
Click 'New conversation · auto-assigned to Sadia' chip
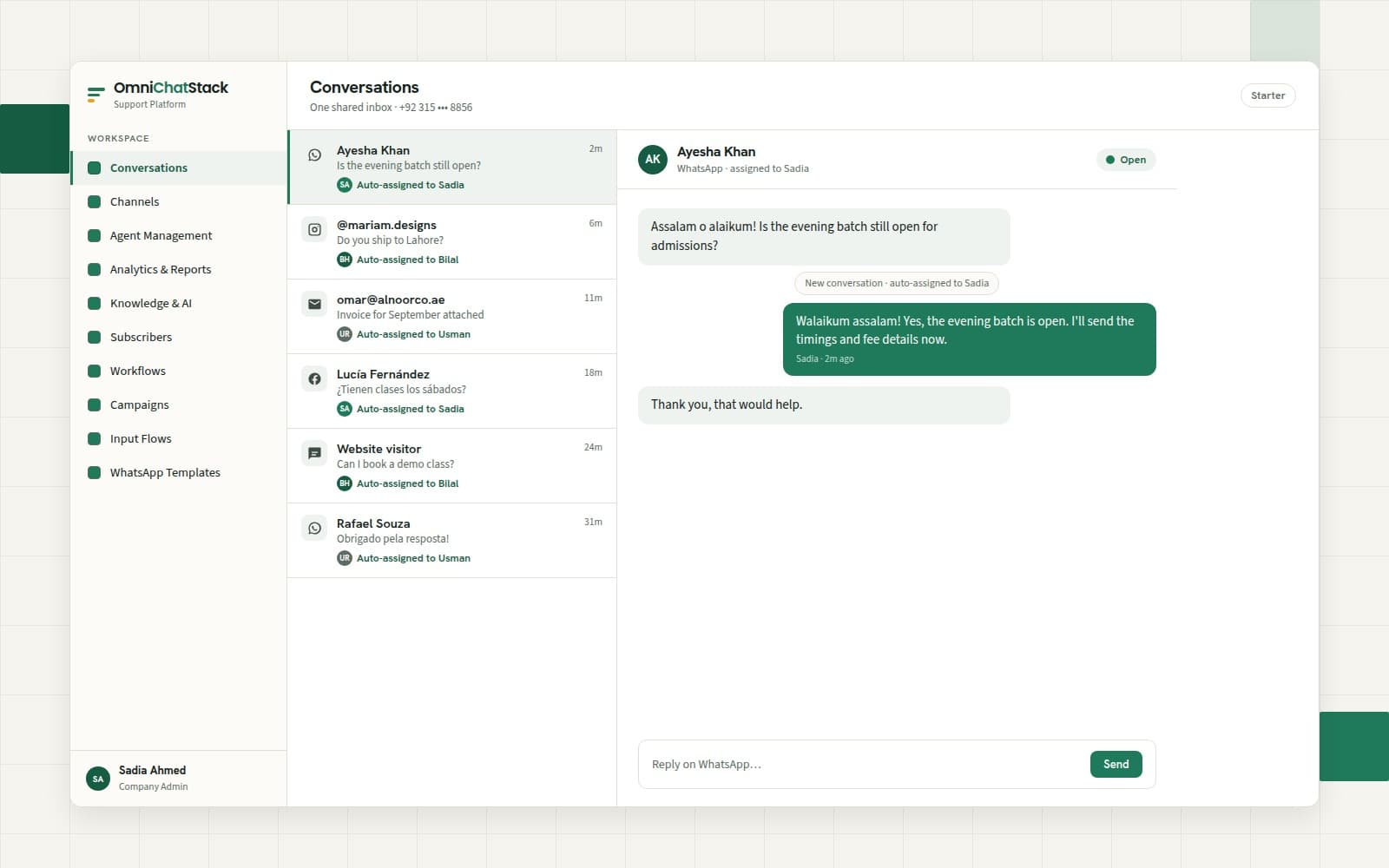[x=897, y=283]
